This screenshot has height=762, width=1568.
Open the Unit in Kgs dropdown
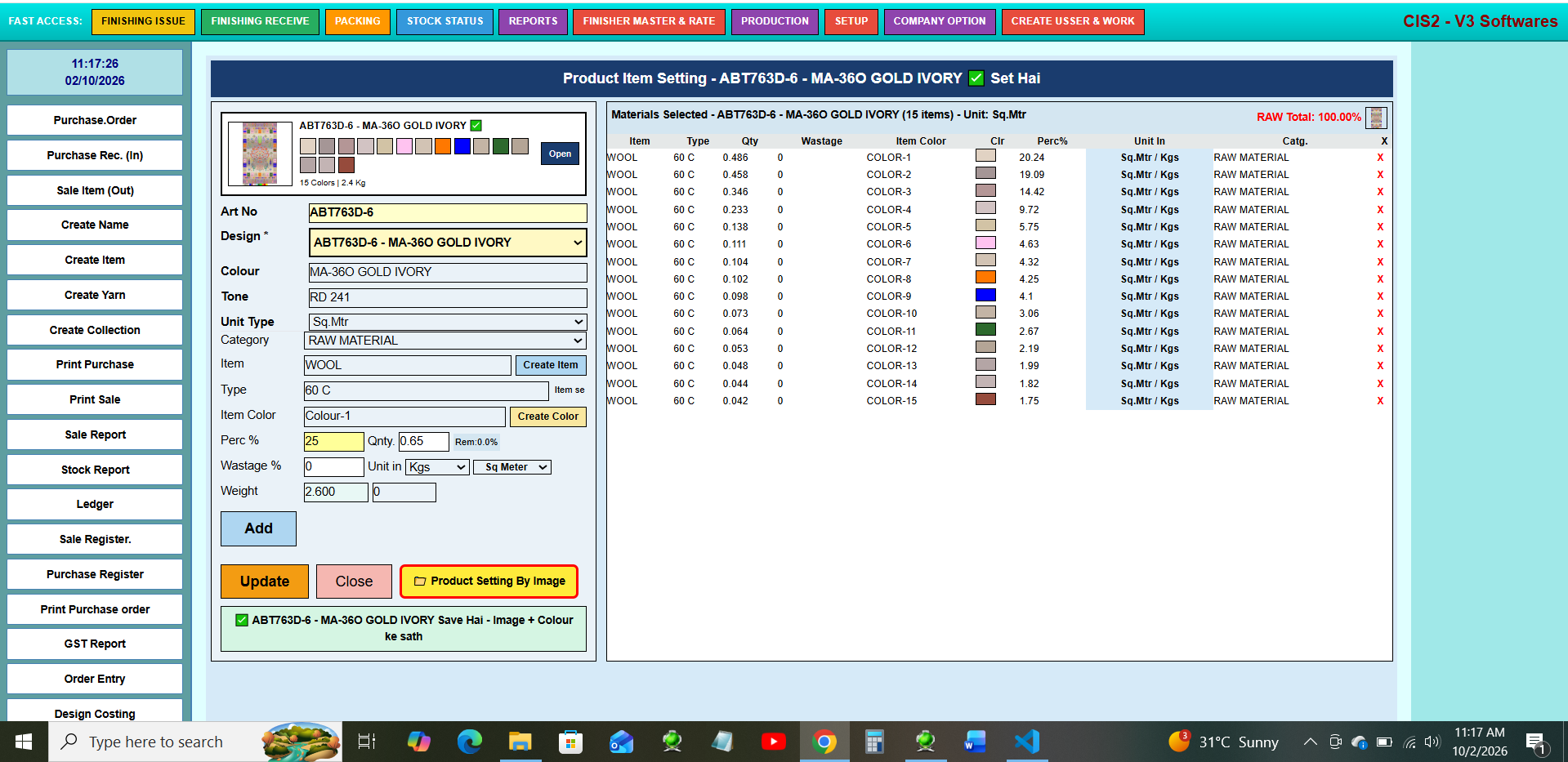[437, 467]
